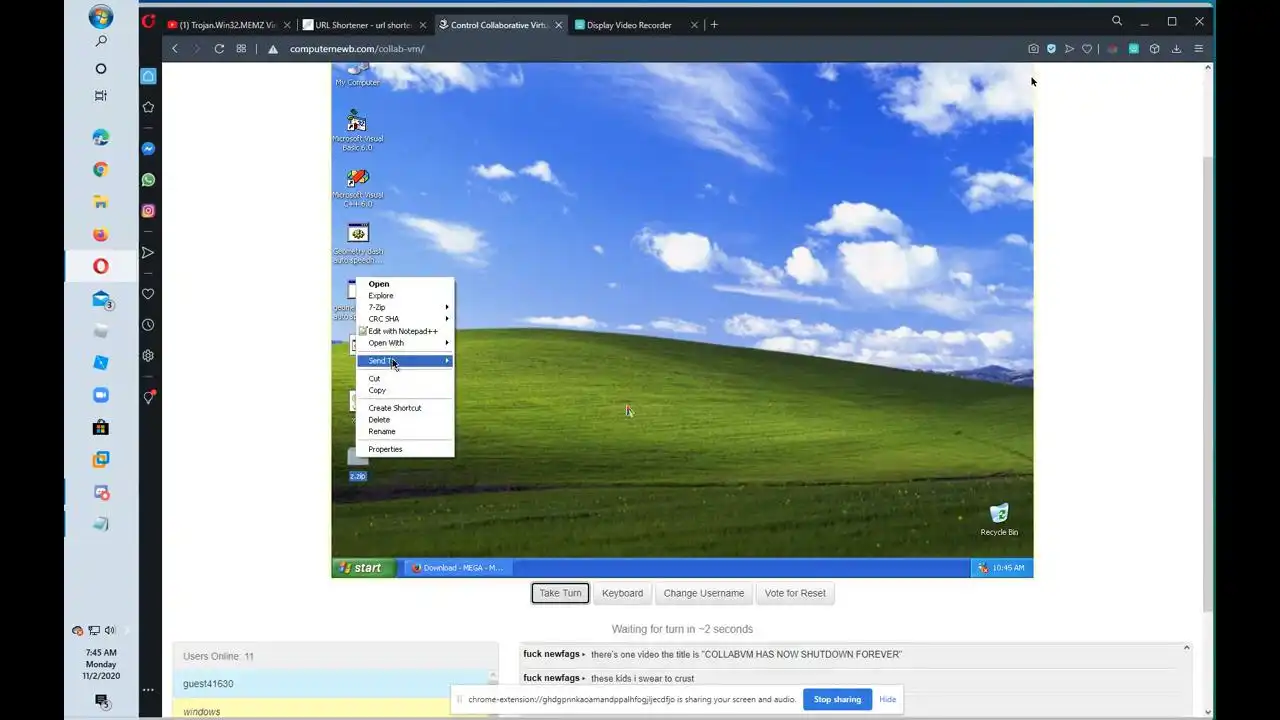Viewport: 1280px width, 720px height.
Task: Select Rename in the context menu
Action: [405, 432]
